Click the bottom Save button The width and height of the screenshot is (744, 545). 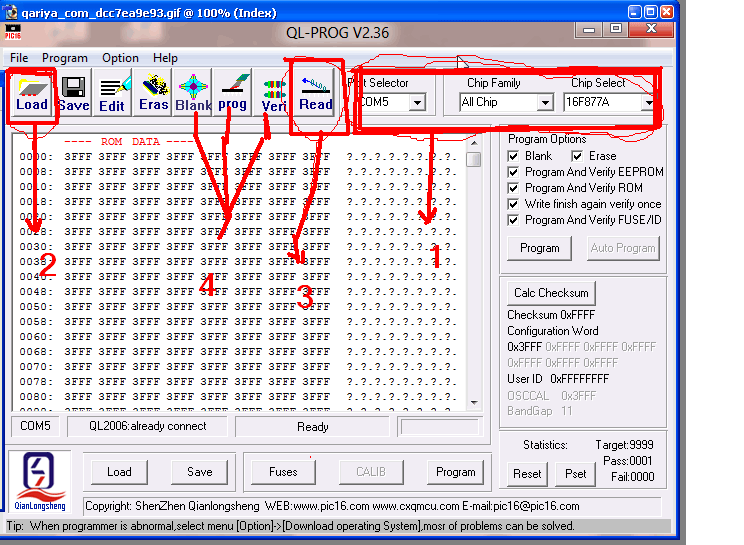click(x=199, y=472)
